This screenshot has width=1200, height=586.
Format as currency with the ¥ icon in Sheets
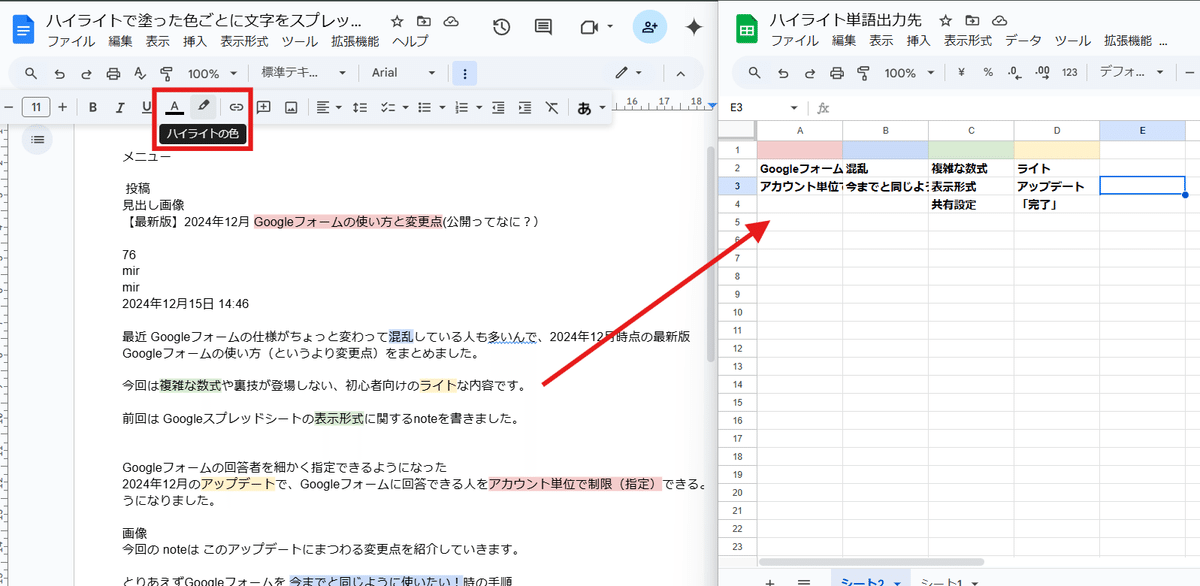[961, 73]
